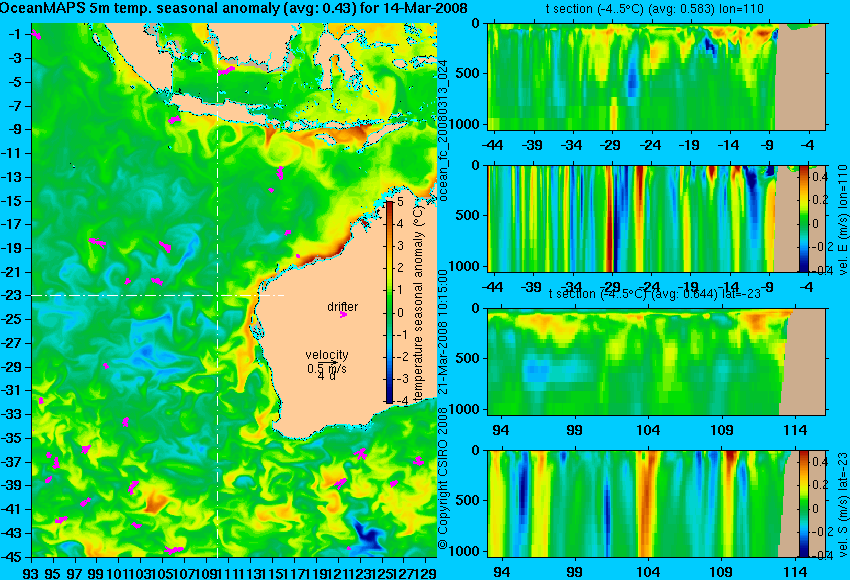Click the magenta drifter marker in the legend
This screenshot has height=580, width=850.
343,314
